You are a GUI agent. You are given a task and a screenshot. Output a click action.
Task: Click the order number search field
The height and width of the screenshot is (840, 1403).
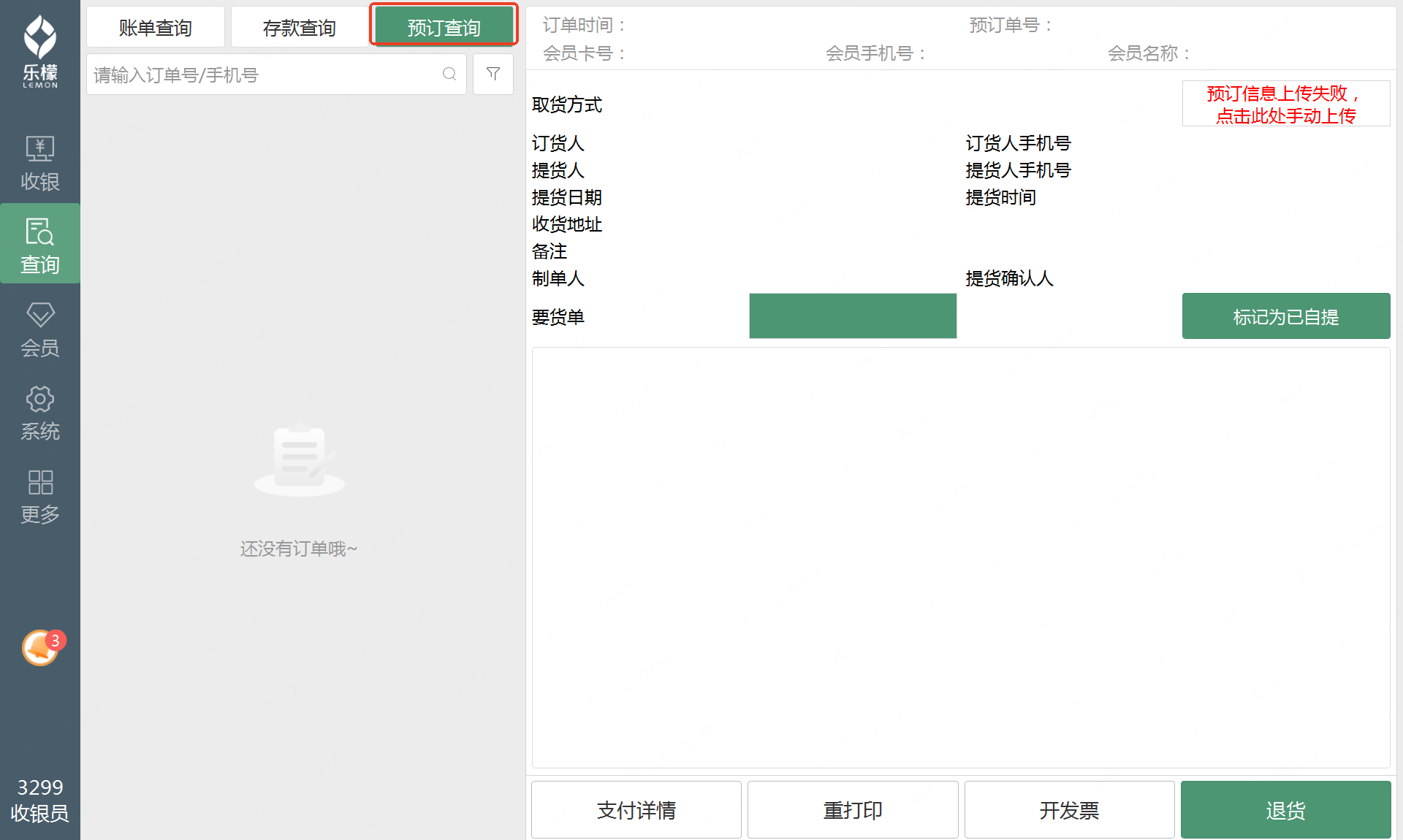pos(263,75)
